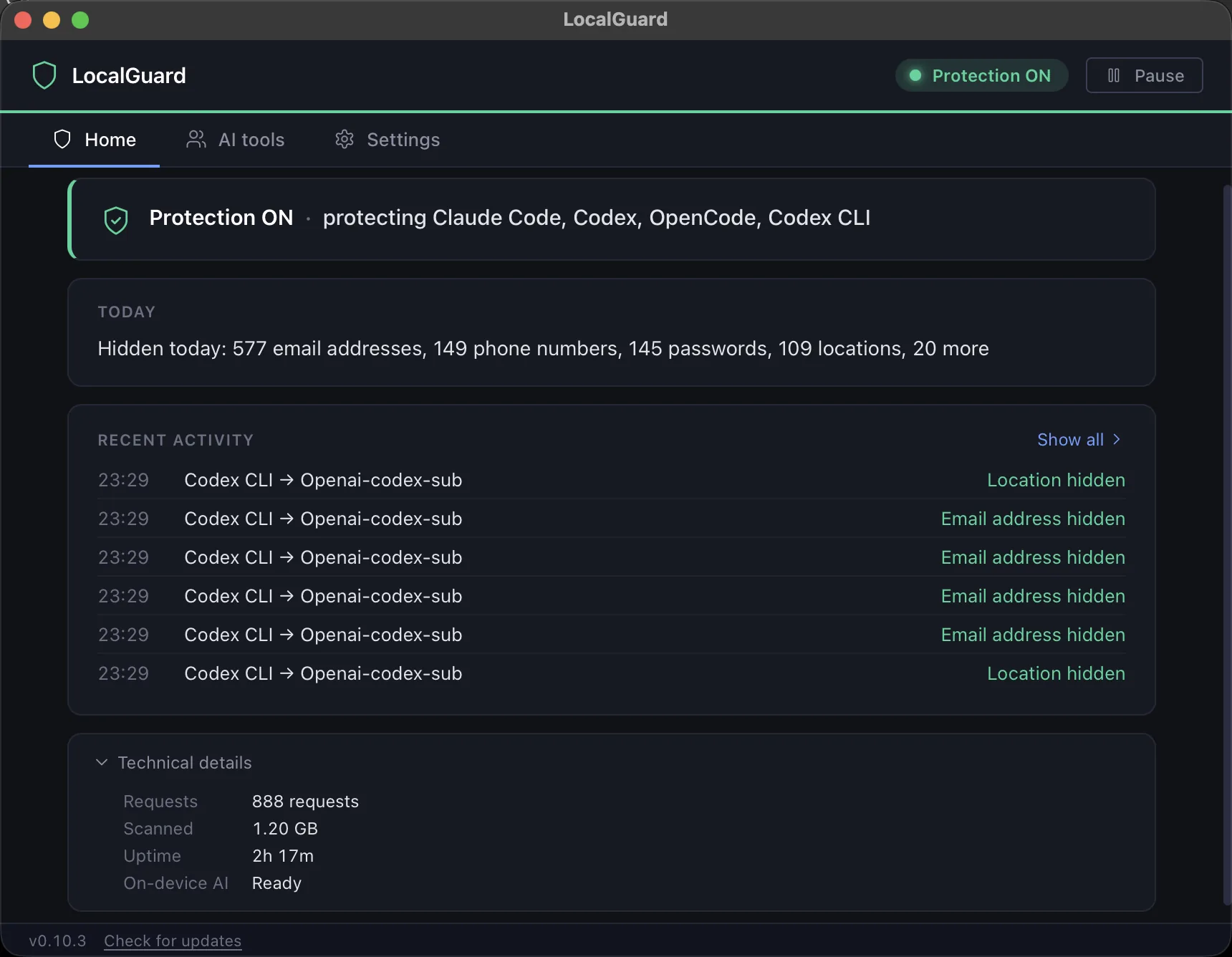Click the Requests label in Technical details
1232x957 pixels.
(160, 802)
